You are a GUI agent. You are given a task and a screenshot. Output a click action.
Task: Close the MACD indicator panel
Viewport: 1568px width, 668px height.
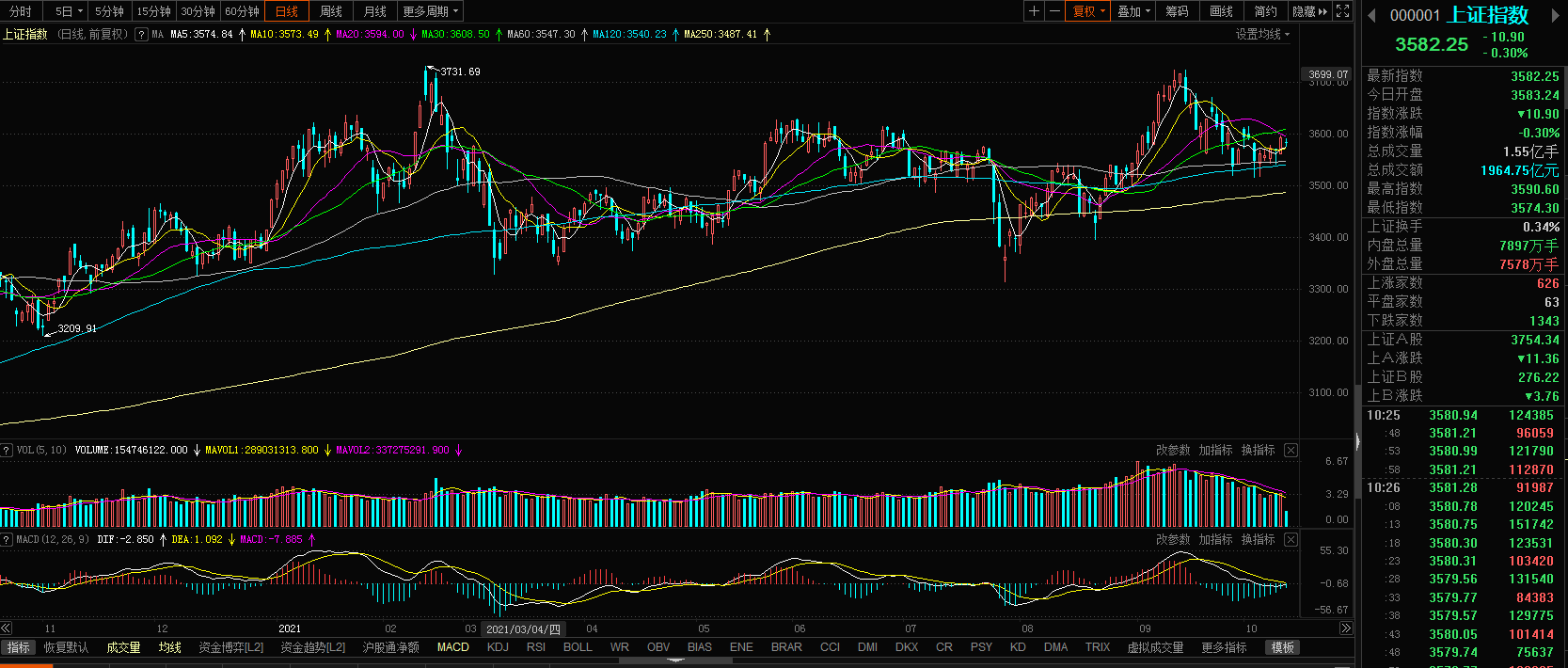pos(1291,540)
